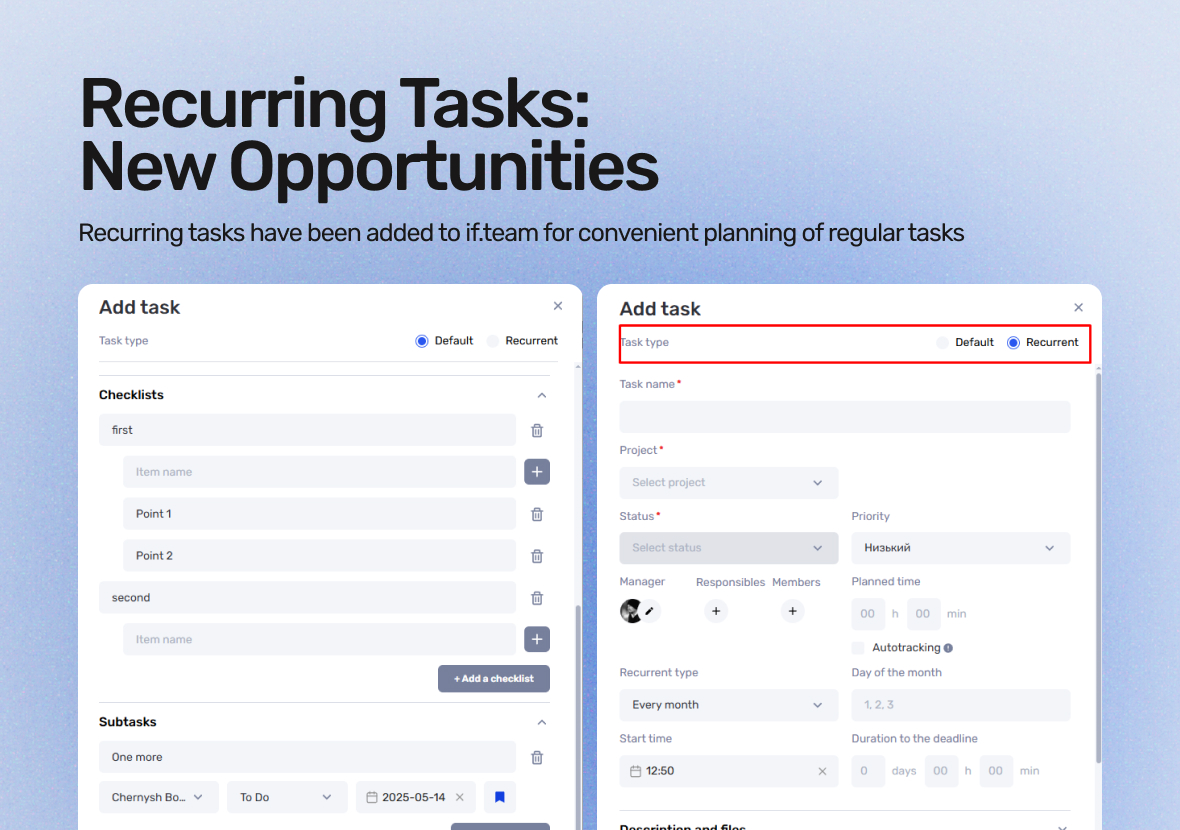Enable the Autotracking checkbox
Screen dimensions: 1180x830
[x=858, y=648]
